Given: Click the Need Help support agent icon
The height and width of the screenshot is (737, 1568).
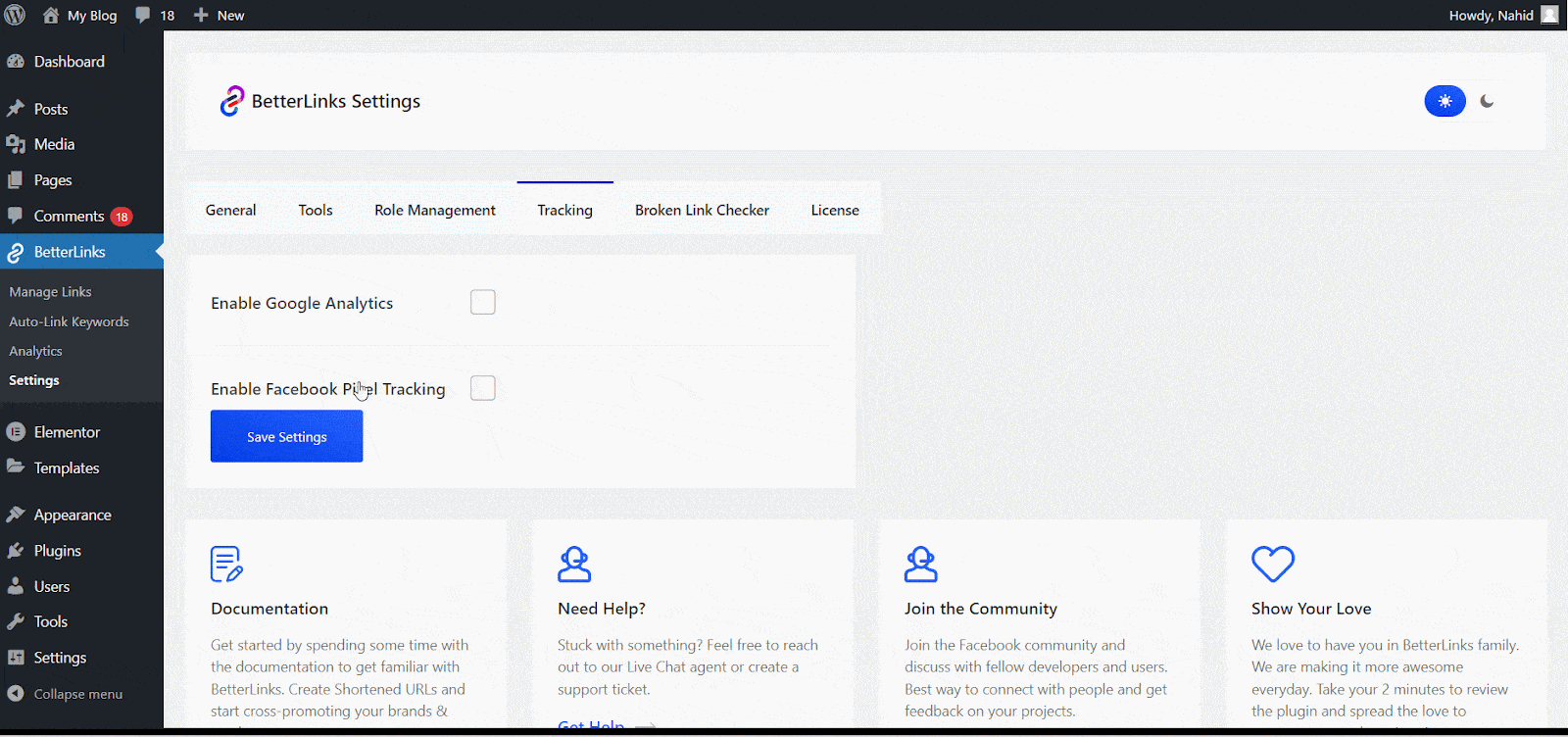Looking at the screenshot, I should coord(574,564).
